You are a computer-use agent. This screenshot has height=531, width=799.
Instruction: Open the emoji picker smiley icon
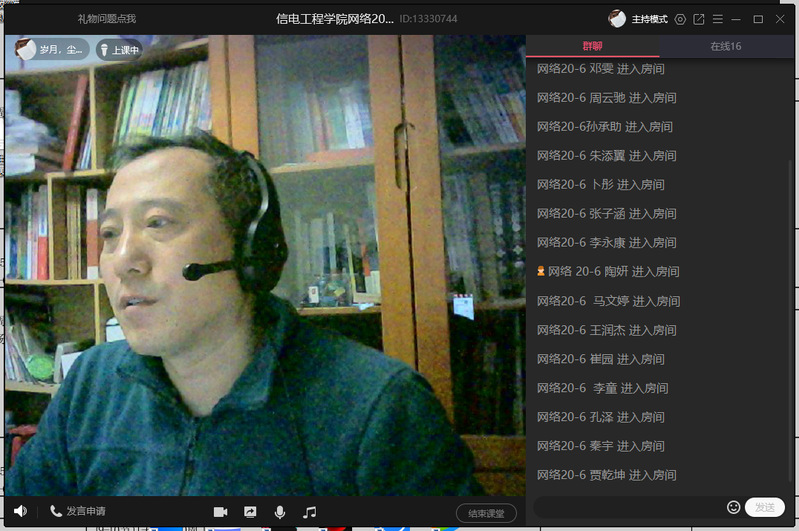pos(733,507)
